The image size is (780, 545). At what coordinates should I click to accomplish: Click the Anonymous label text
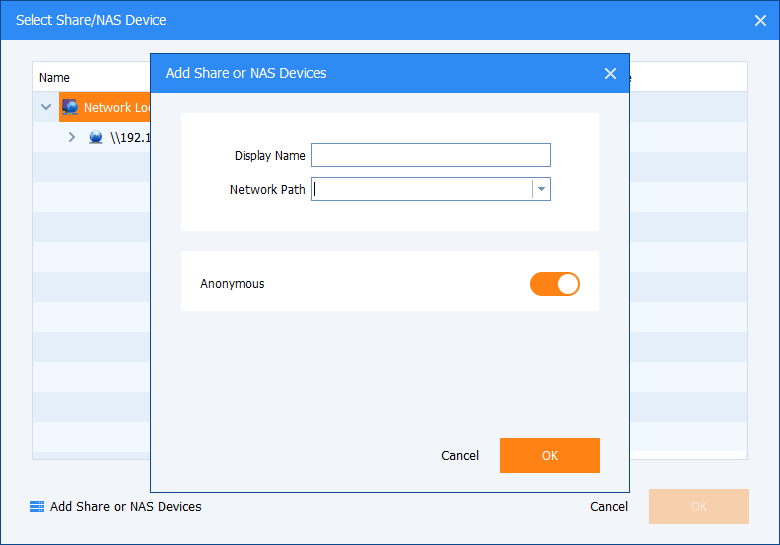(232, 284)
